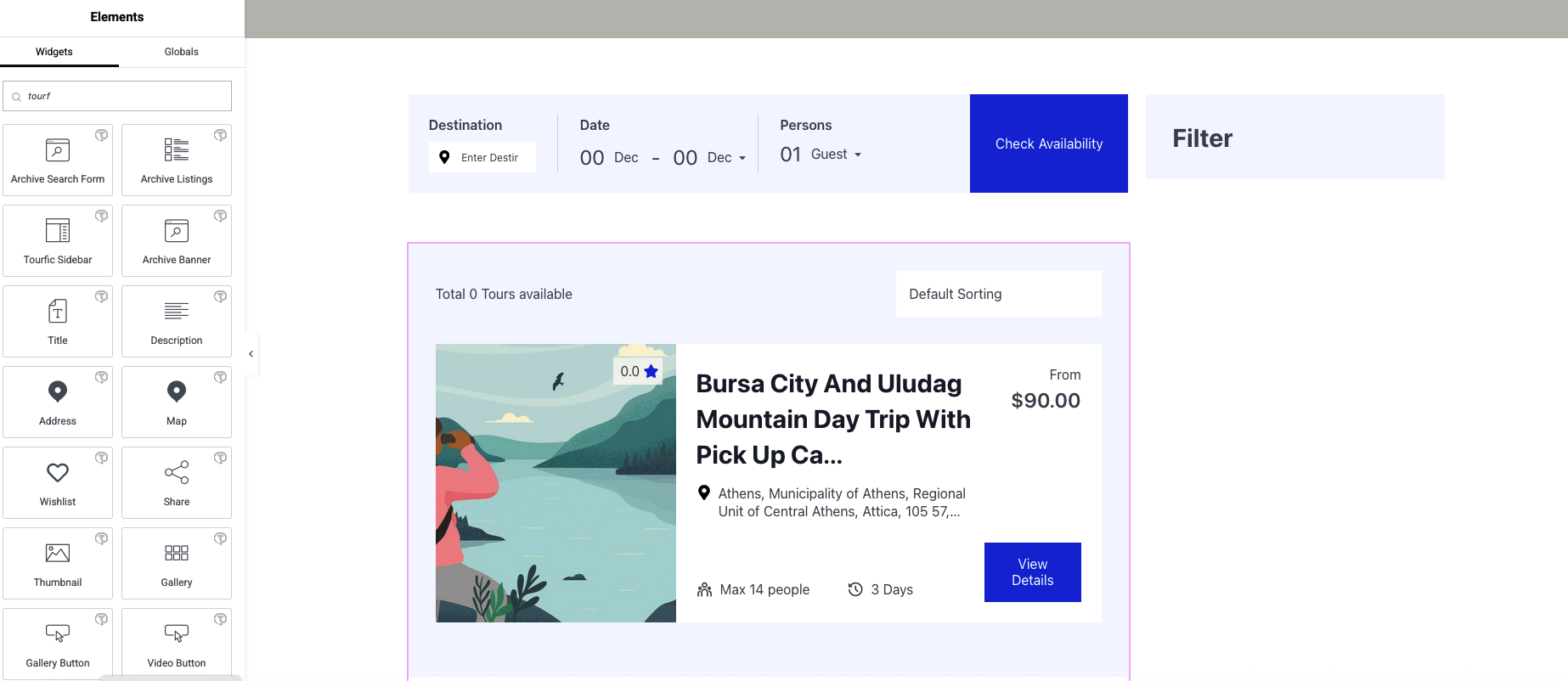Select the Archive Search Form widget
The width and height of the screenshot is (1568, 681).
pos(58,160)
